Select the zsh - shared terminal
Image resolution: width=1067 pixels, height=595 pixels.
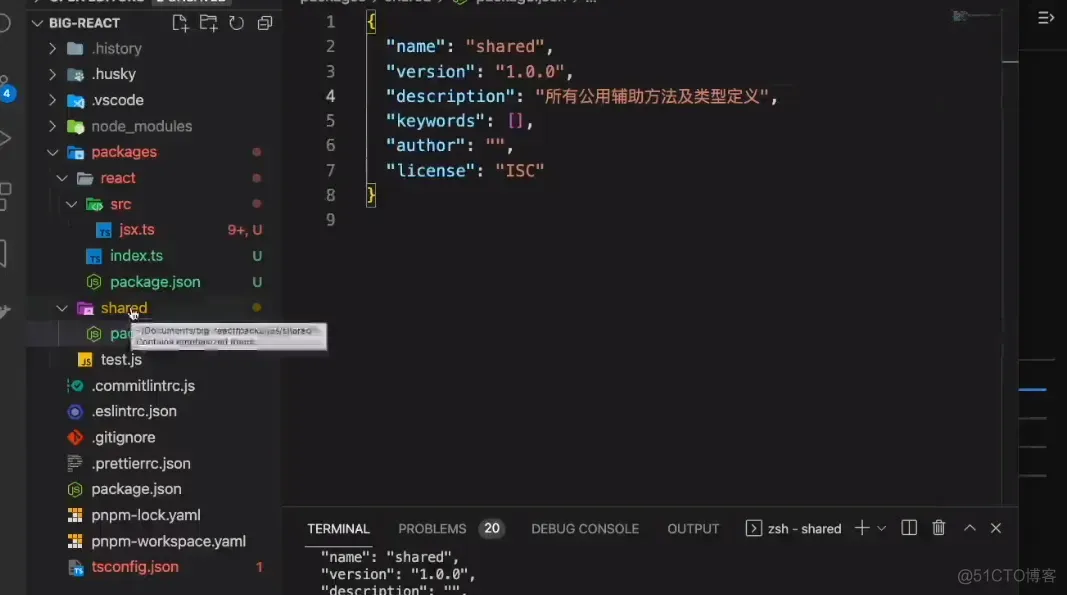click(x=793, y=529)
